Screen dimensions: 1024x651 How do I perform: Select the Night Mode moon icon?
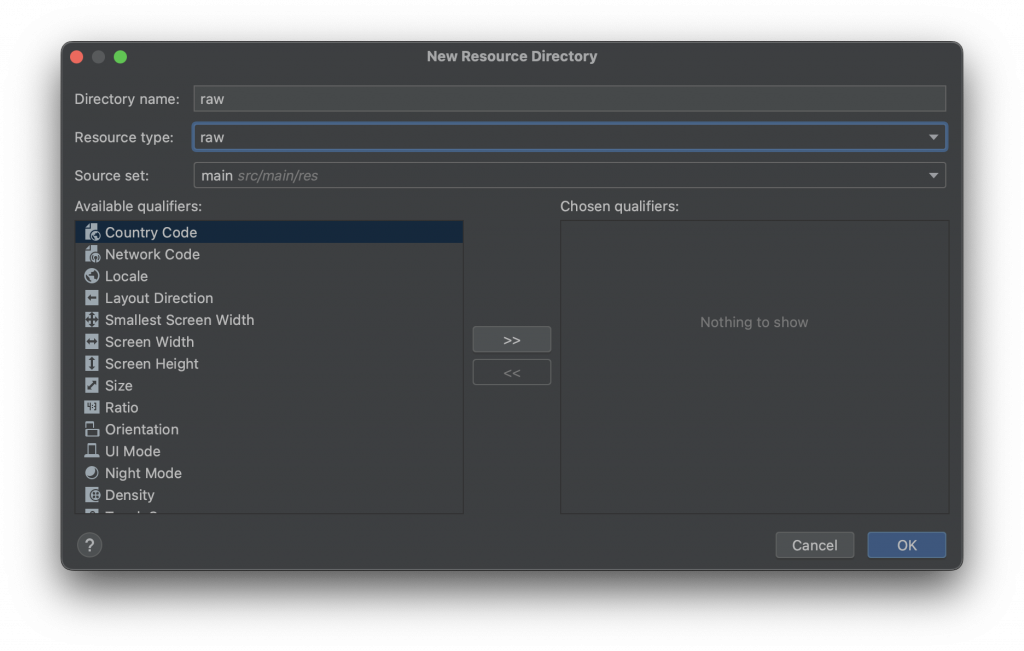click(92, 473)
